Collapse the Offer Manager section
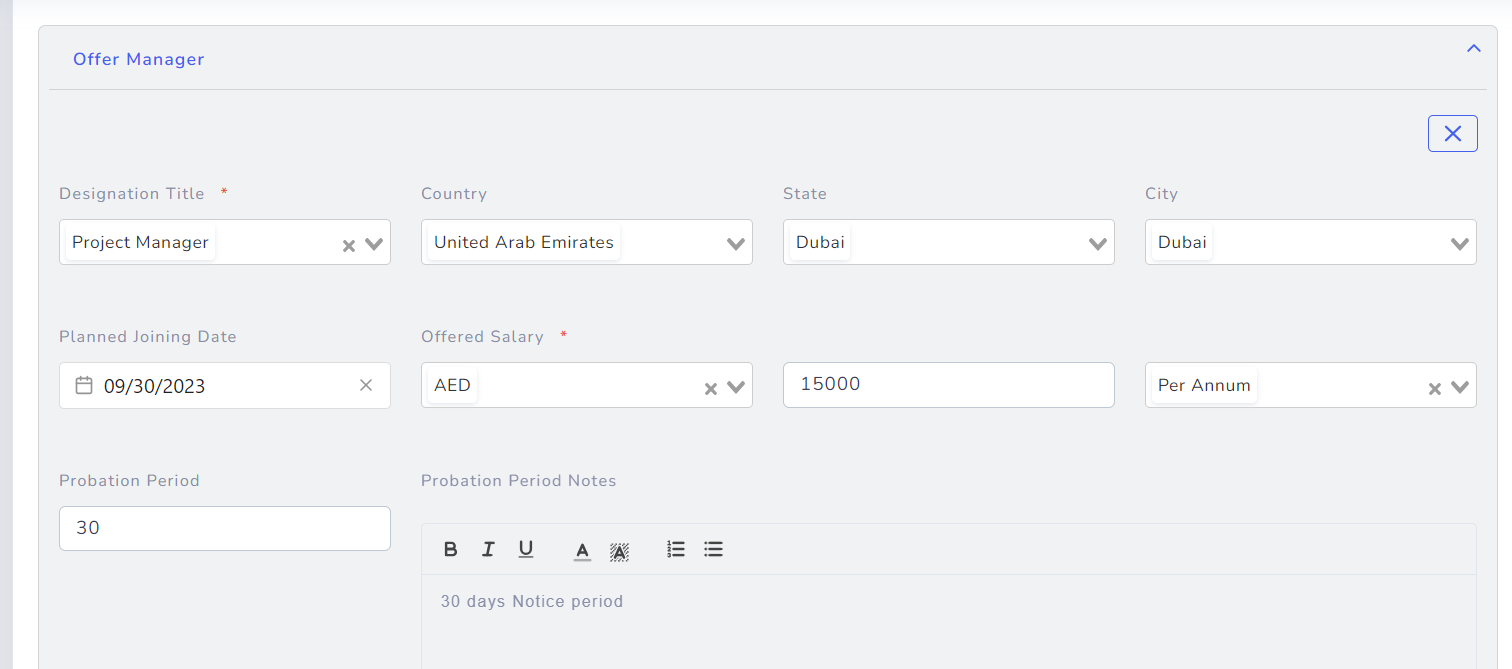This screenshot has width=1512, height=669. (1473, 48)
